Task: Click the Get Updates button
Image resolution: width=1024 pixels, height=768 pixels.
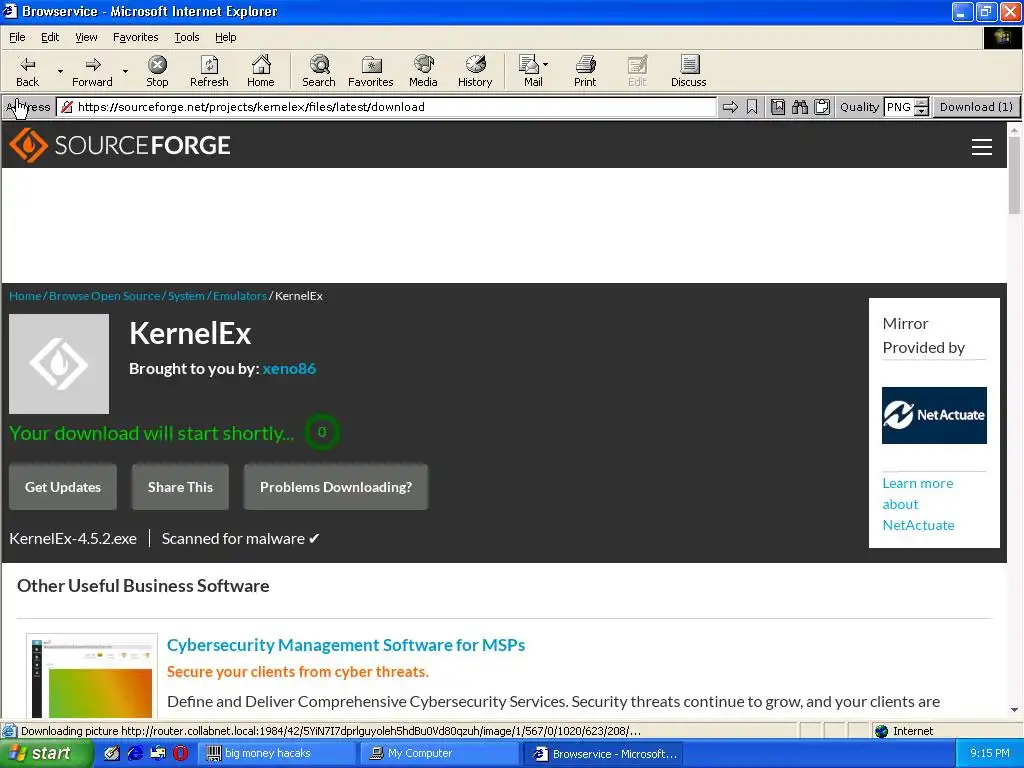Action: tap(63, 487)
